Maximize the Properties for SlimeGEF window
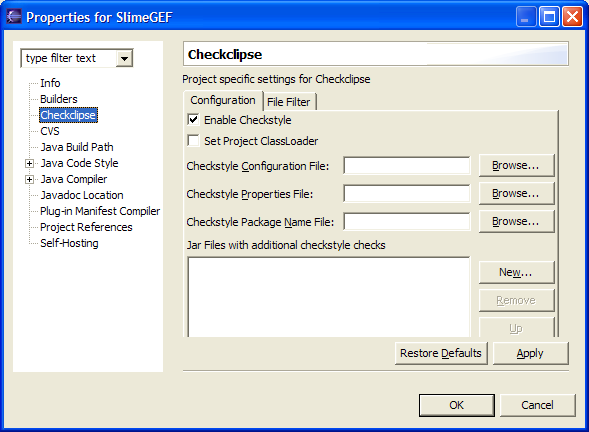Screen dimensions: 589x432 click(549, 17)
